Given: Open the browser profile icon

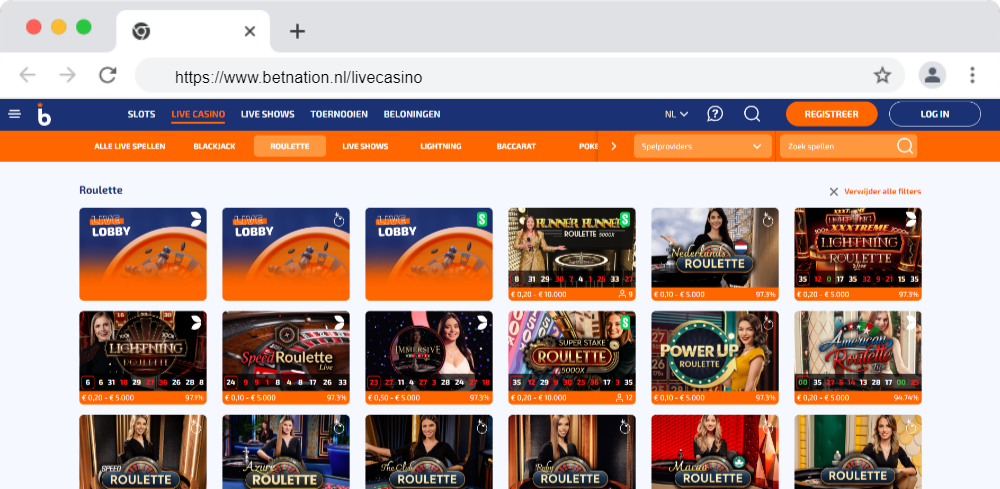Looking at the screenshot, I should [932, 75].
